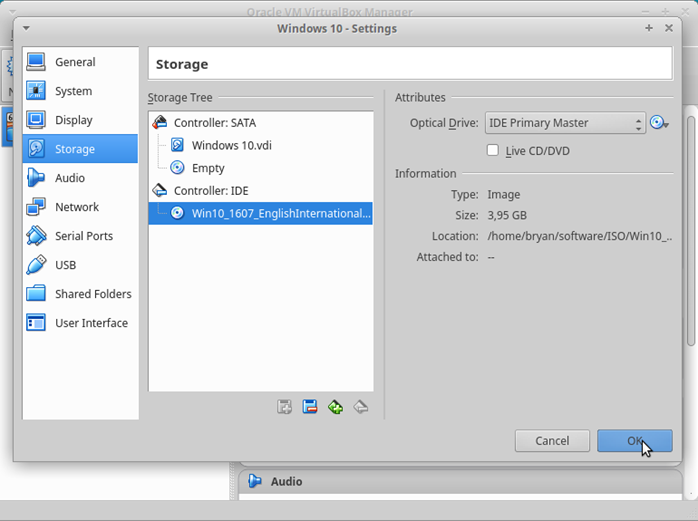The height and width of the screenshot is (521, 698).
Task: Open the General settings category
Action: 80,62
